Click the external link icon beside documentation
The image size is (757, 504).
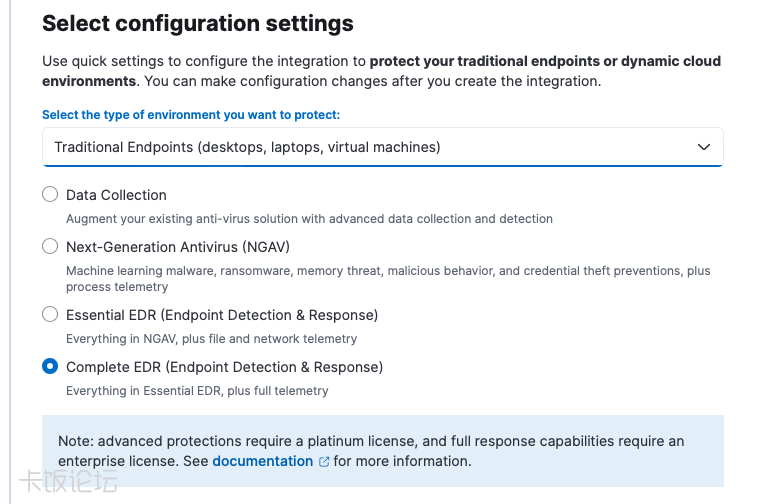click(323, 462)
